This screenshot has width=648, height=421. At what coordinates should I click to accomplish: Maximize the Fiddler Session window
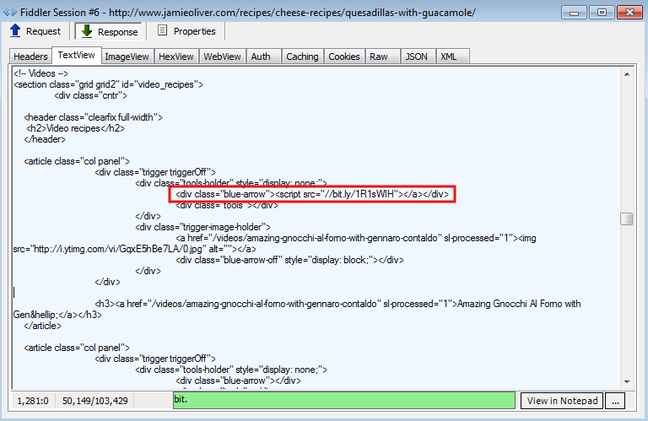[x=601, y=12]
